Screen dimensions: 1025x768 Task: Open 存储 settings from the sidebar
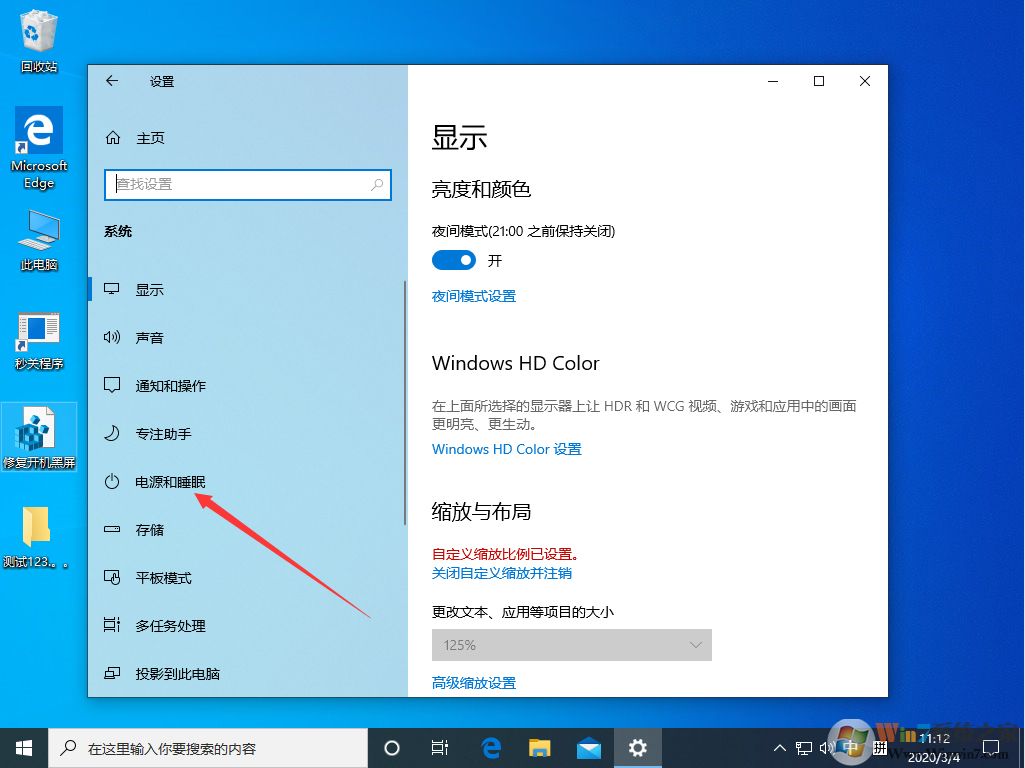tap(149, 529)
